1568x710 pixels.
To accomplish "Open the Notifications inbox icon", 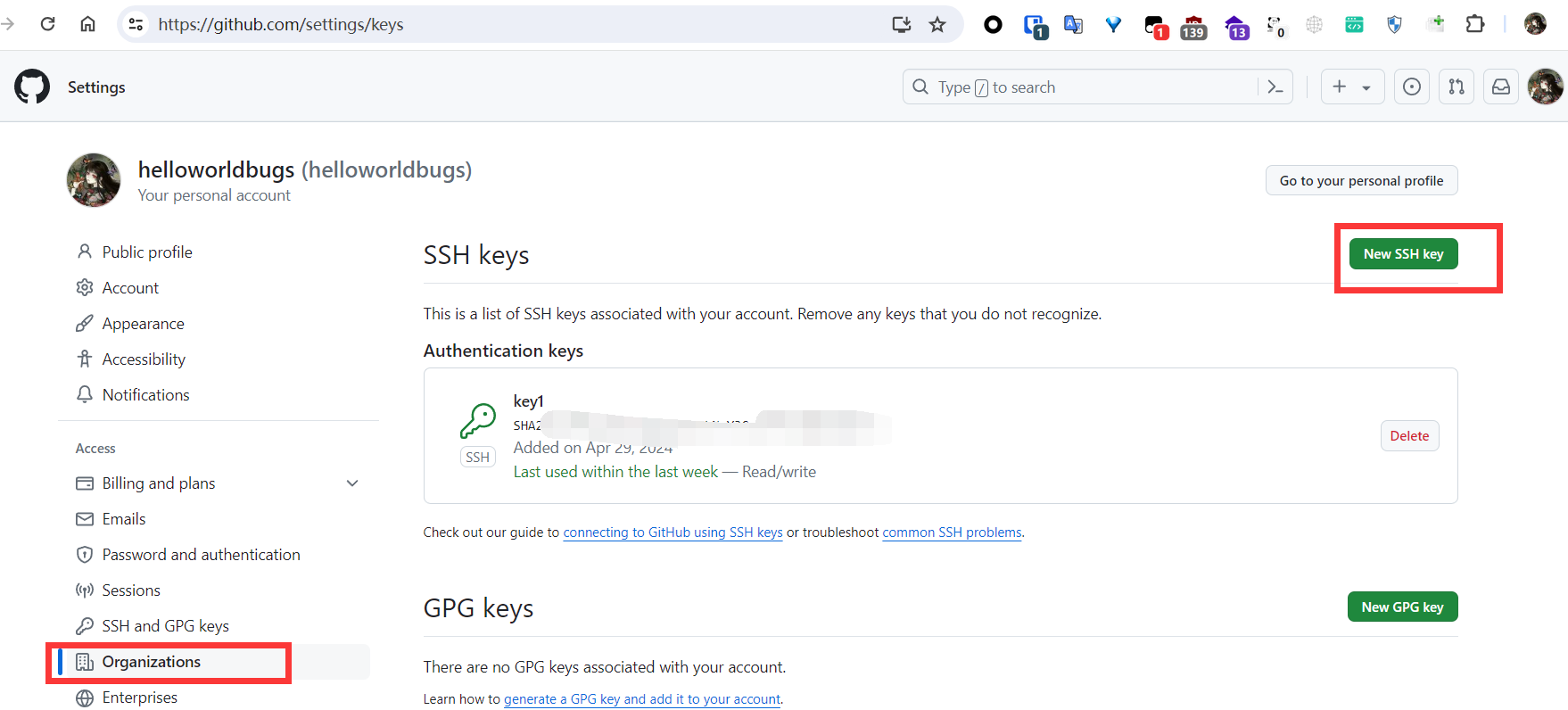I will tap(1501, 87).
